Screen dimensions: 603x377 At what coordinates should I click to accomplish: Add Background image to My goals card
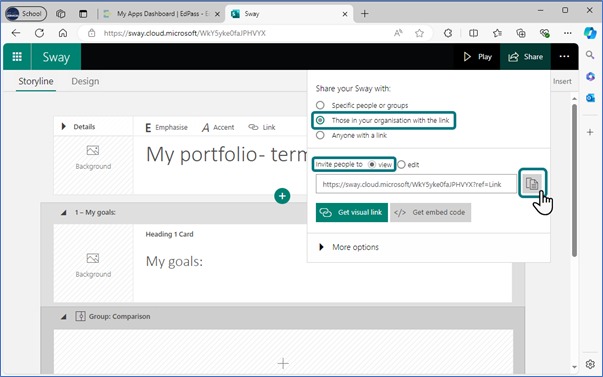click(93, 265)
